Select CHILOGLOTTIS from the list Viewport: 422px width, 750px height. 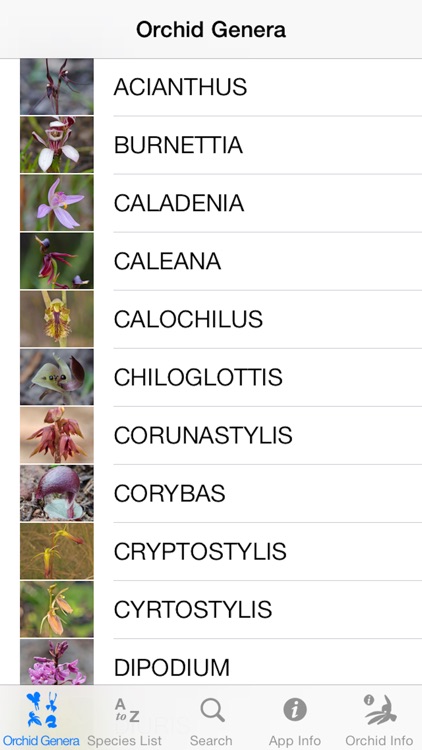pos(211,377)
